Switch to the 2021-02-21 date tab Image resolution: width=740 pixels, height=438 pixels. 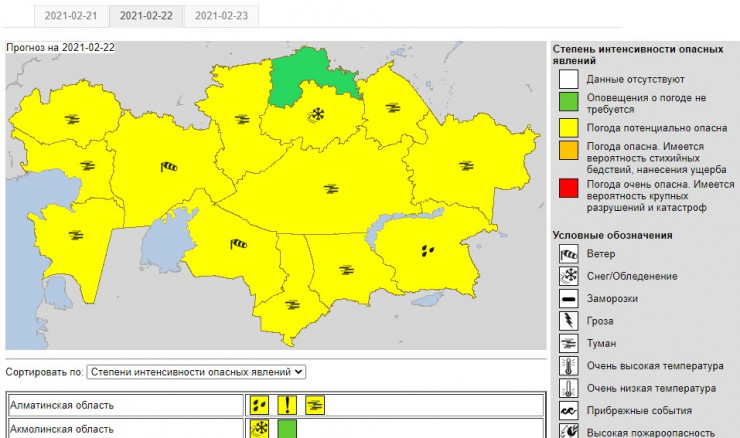[70, 16]
